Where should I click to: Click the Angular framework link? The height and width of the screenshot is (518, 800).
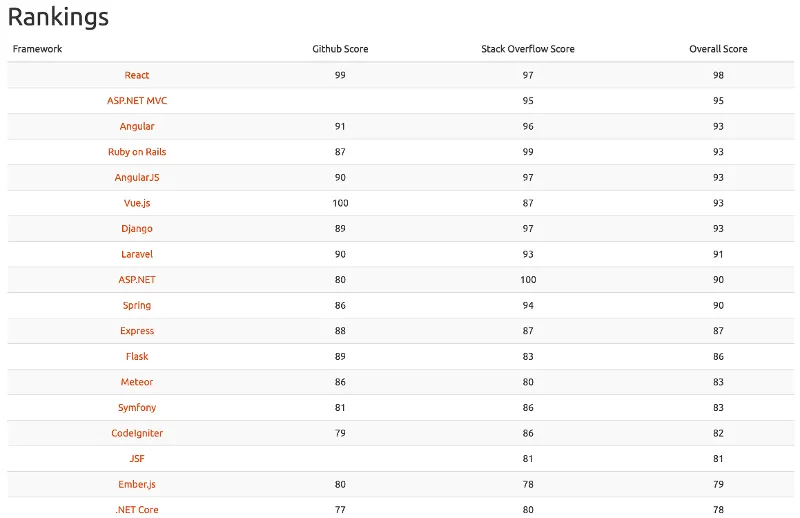pos(137,126)
